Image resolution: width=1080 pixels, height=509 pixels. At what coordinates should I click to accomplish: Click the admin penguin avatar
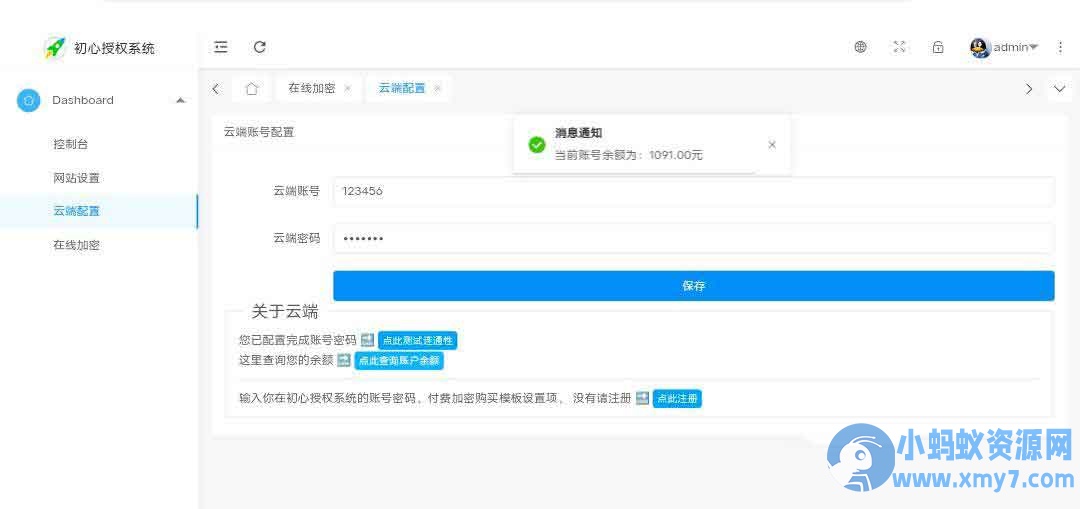(979, 48)
